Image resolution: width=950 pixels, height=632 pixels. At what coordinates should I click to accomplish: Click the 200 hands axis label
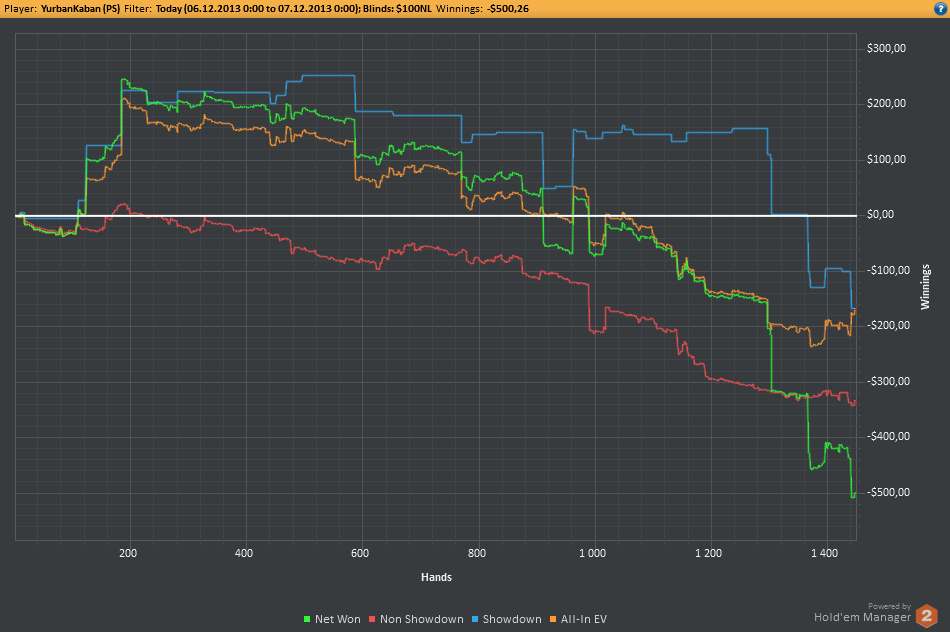point(128,553)
